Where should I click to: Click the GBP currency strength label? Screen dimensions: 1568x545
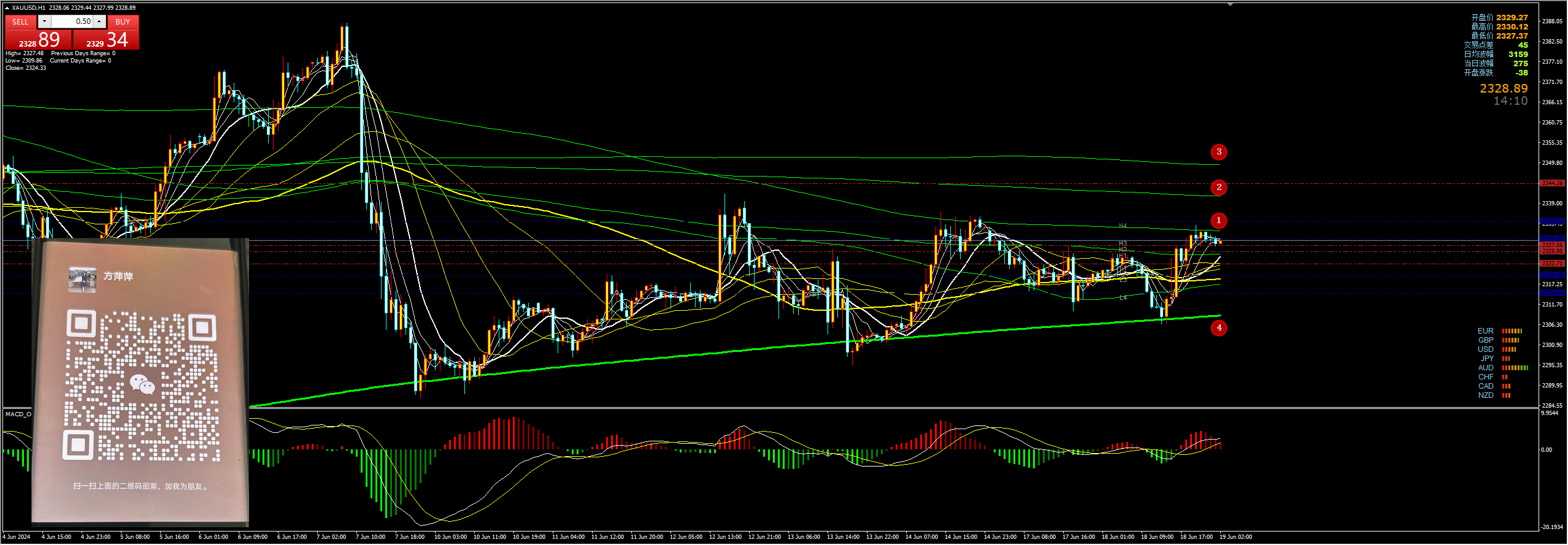[x=1486, y=340]
